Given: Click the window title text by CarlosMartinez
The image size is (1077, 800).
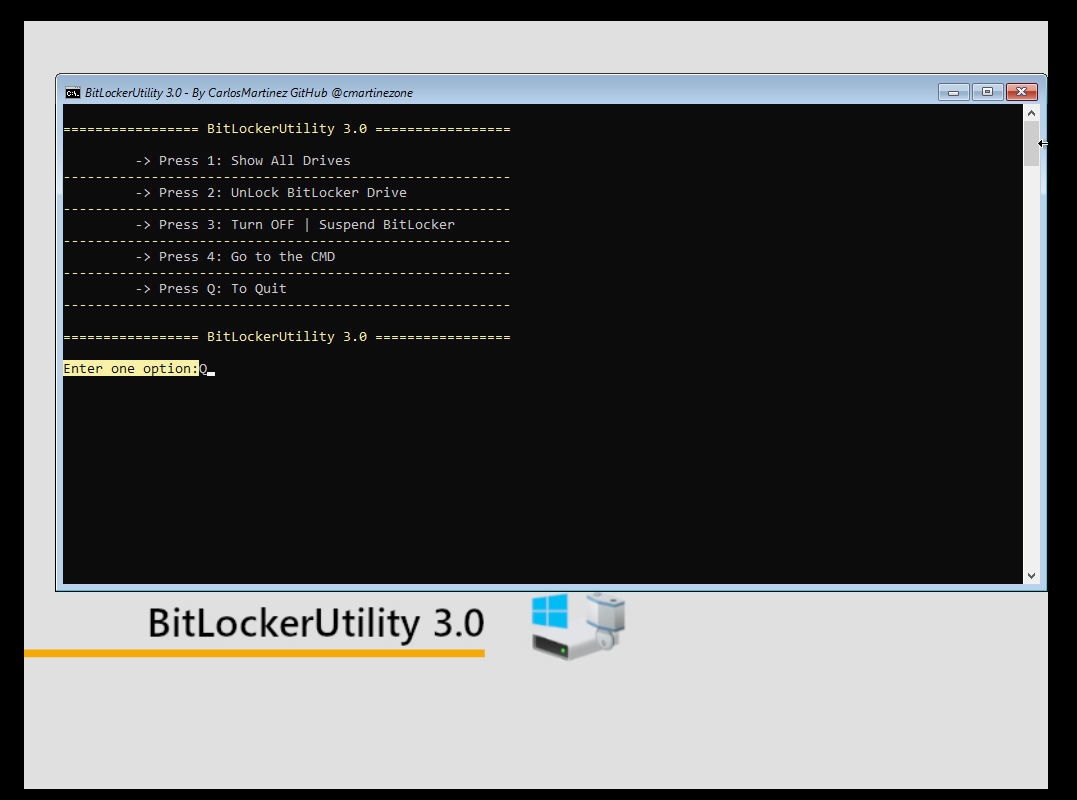Looking at the screenshot, I should (249, 93).
